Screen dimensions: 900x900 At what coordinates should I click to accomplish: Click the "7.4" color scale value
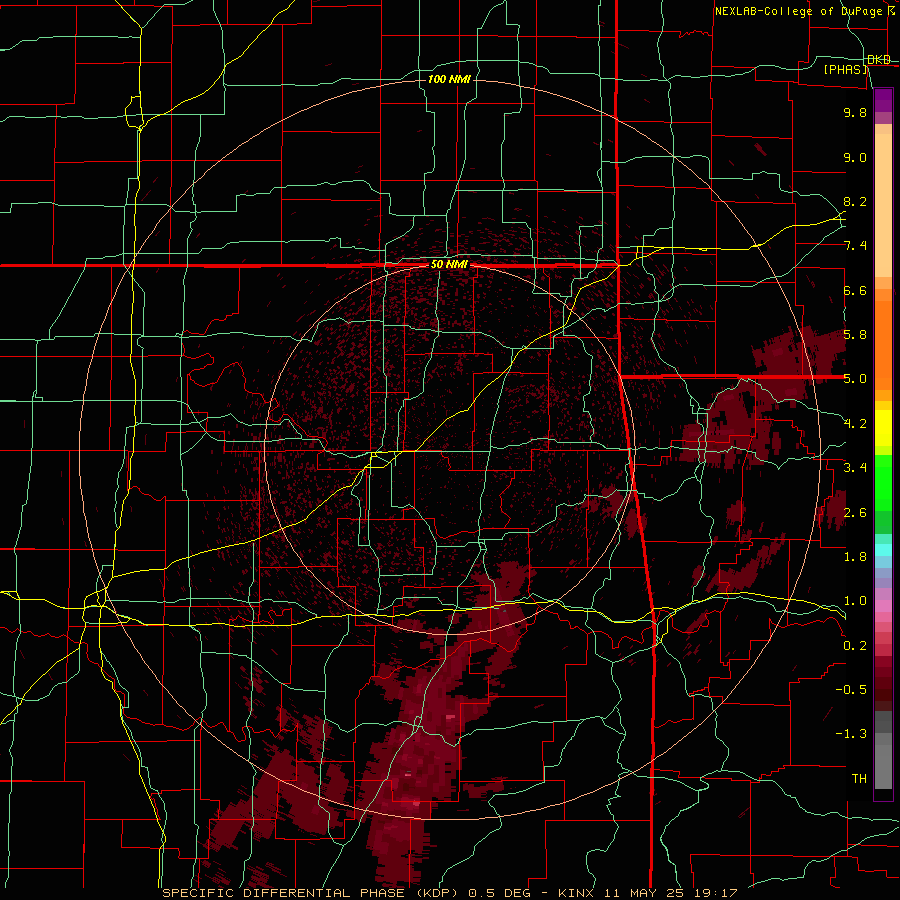(855, 246)
